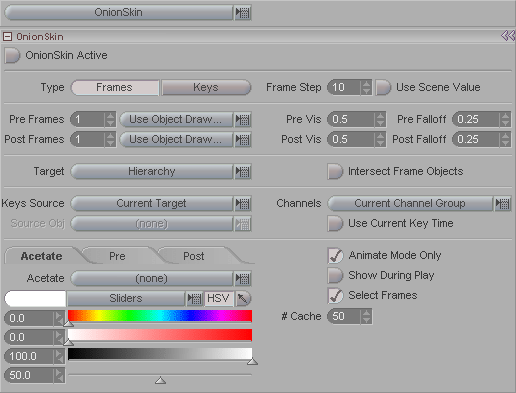Click the red saturation slider bar
This screenshot has height=393, width=516.
click(x=160, y=335)
